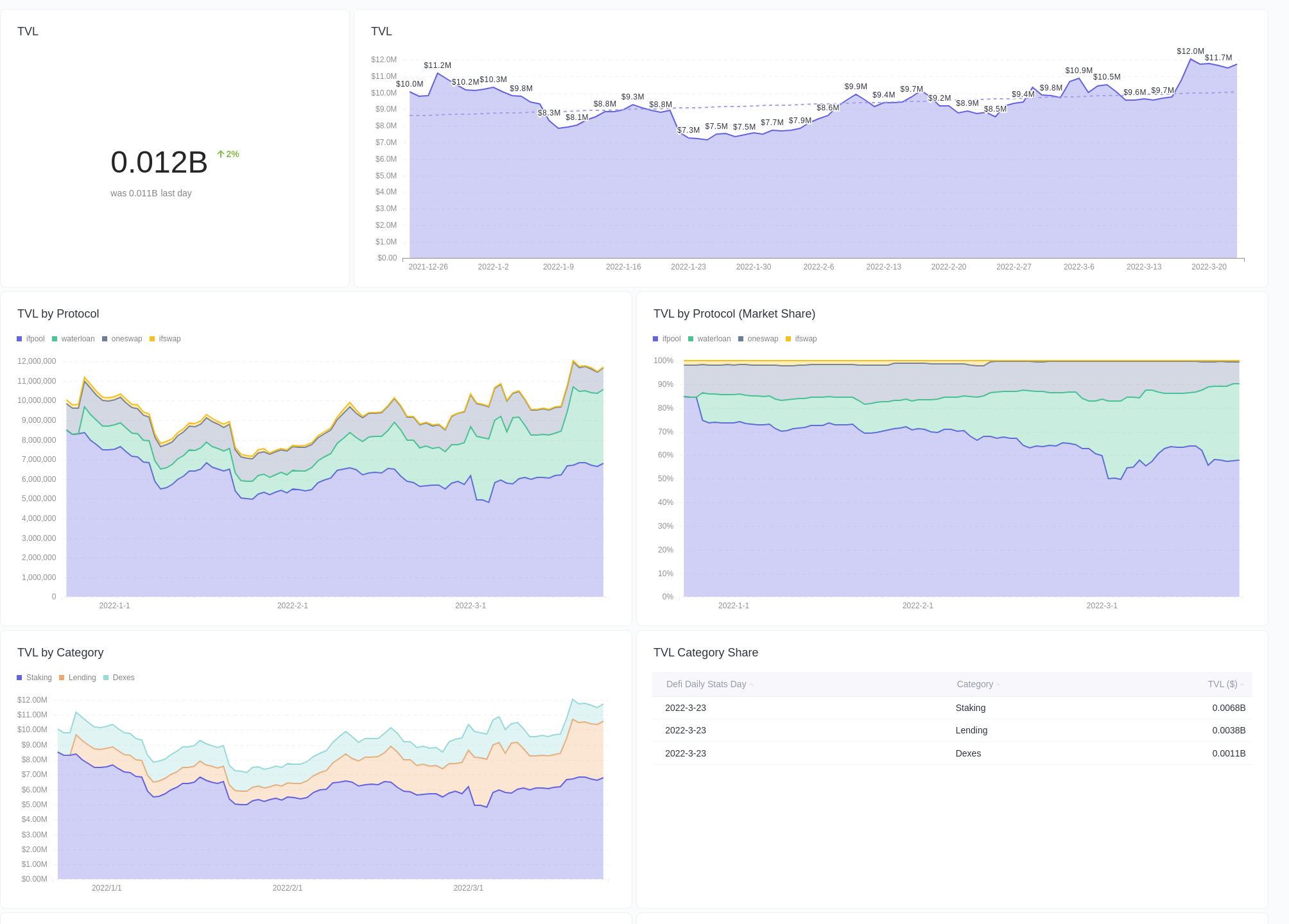This screenshot has height=924, width=1289.
Task: Click the waterloan legend marker in TVL by Protocol
Action: click(56, 338)
